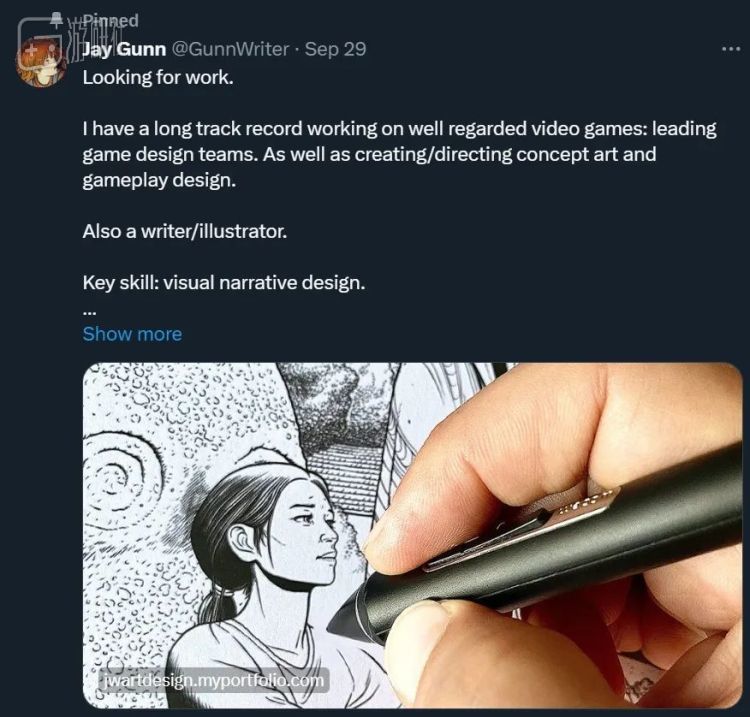The width and height of the screenshot is (750, 717).
Task: Click the drawn woman's face in the image
Action: 313,529
